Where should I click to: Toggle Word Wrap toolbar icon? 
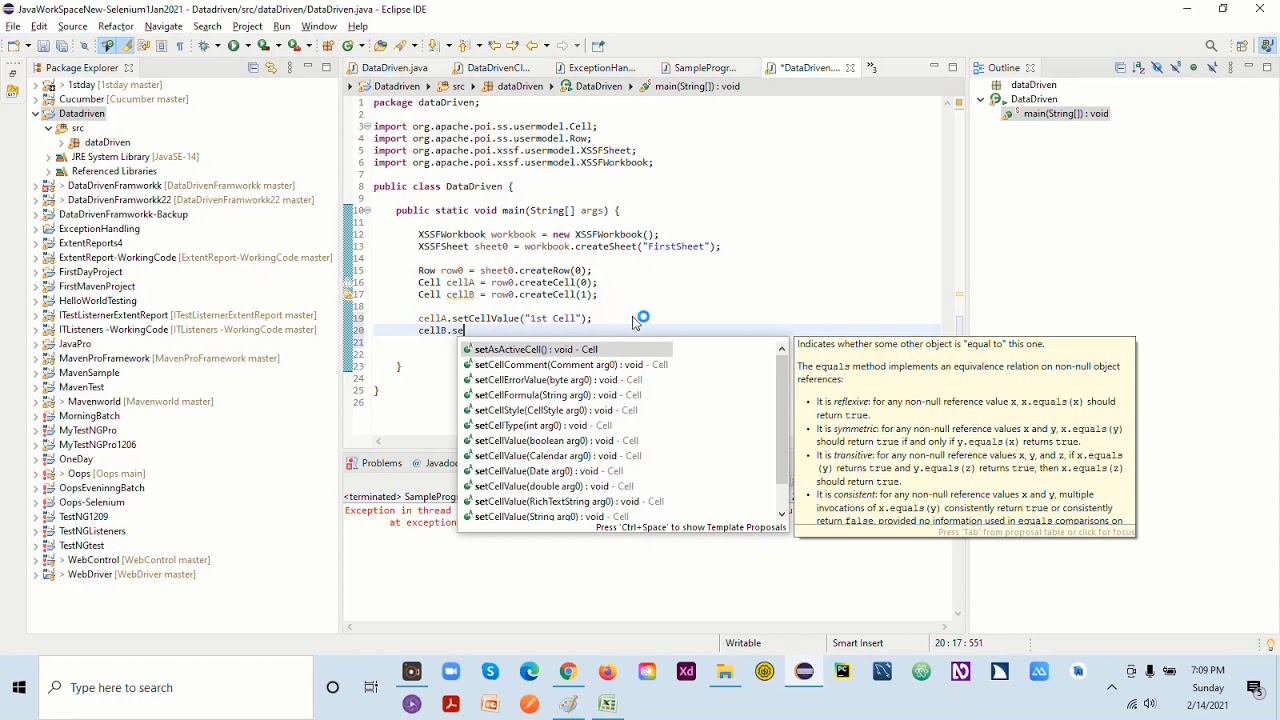[143, 45]
